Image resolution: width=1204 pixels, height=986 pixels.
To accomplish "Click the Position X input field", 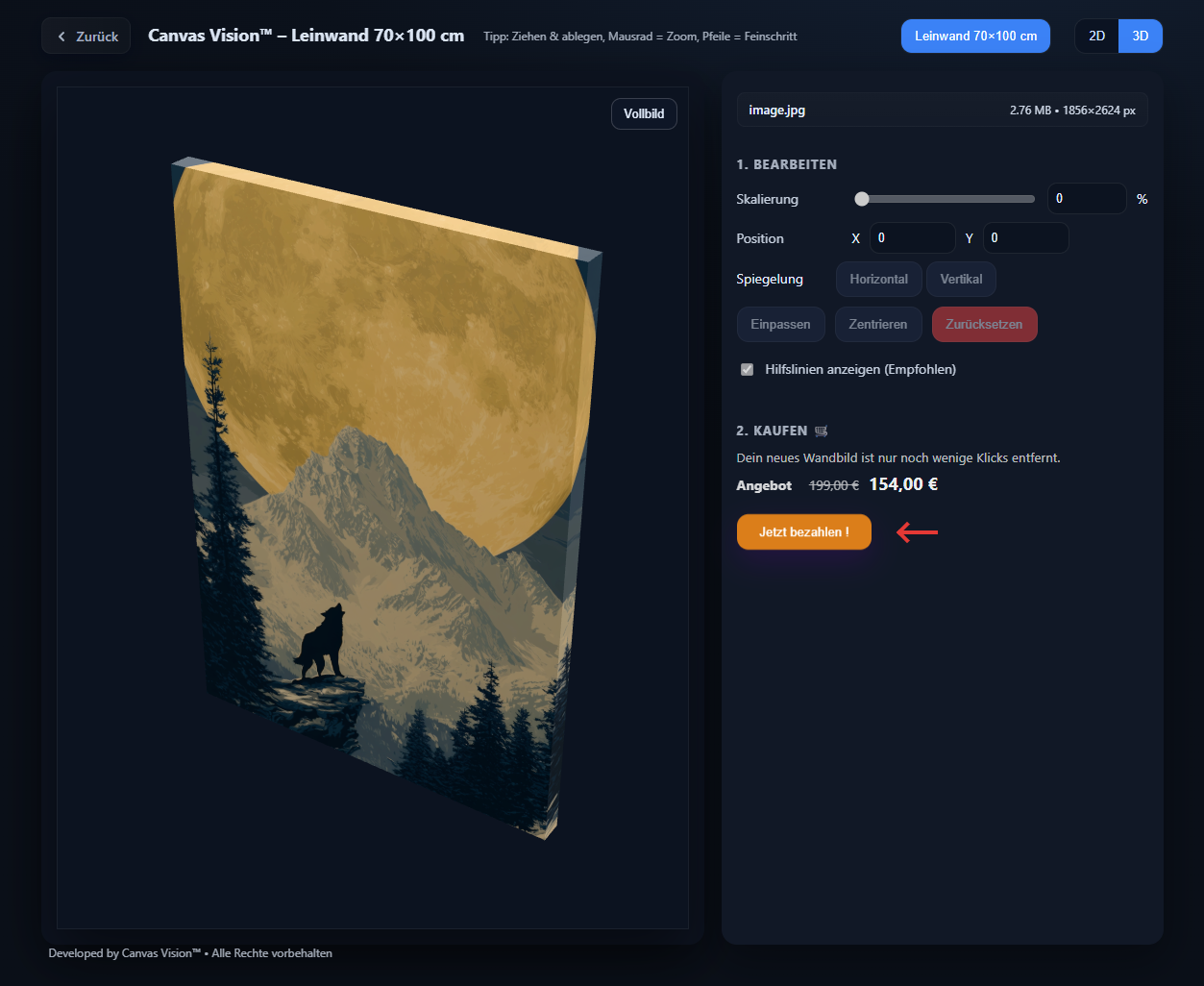I will [912, 238].
